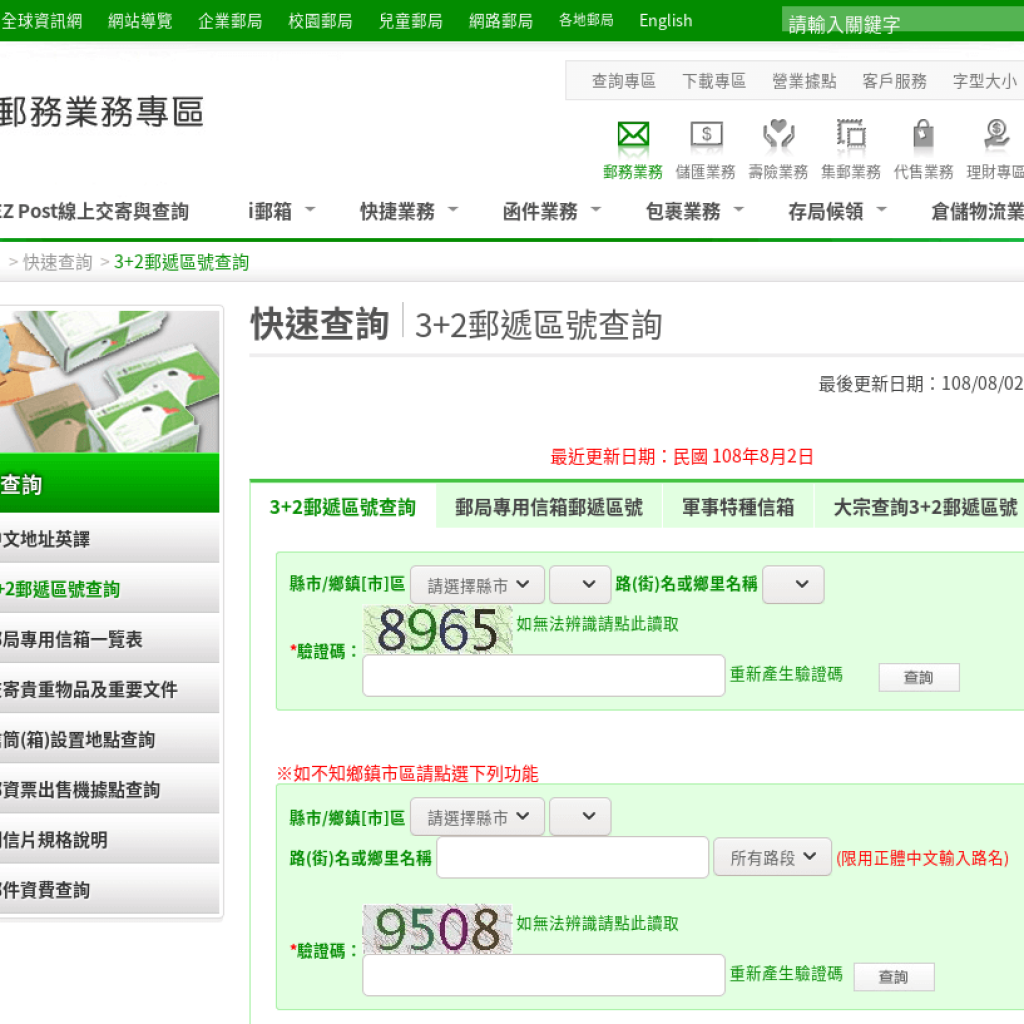The height and width of the screenshot is (1024, 1024).
Task: Open the 請選擇縣市 dropdown in first form
Action: (x=477, y=585)
